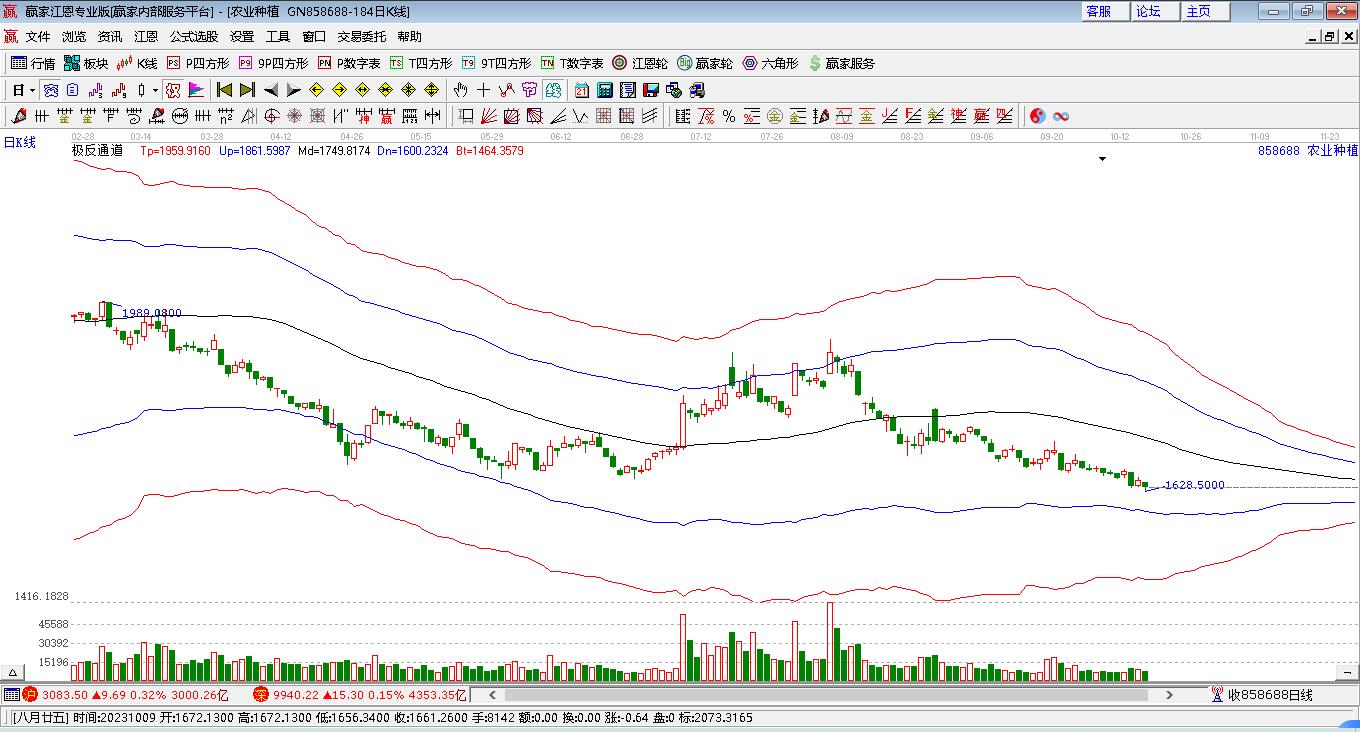
Task: Open 公式选股 menu
Action: pos(194,36)
